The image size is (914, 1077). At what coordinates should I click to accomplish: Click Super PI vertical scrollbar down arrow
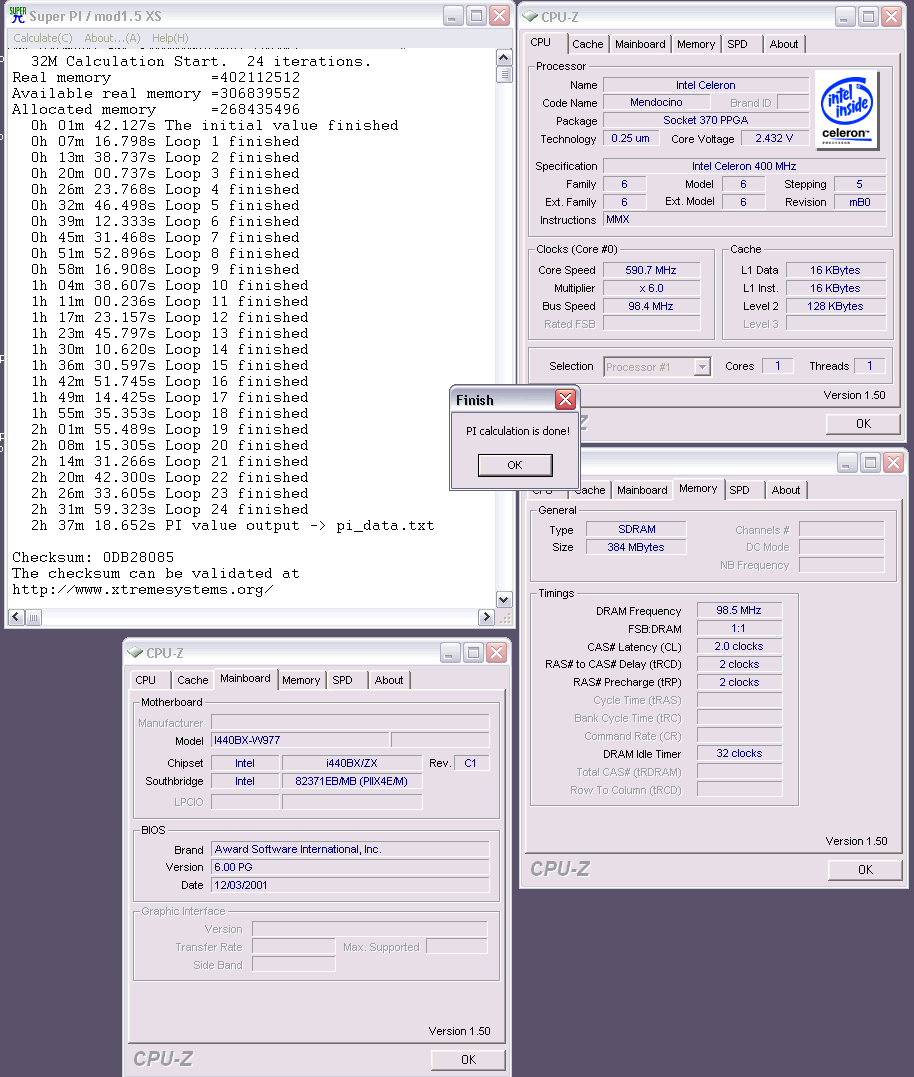coord(504,600)
